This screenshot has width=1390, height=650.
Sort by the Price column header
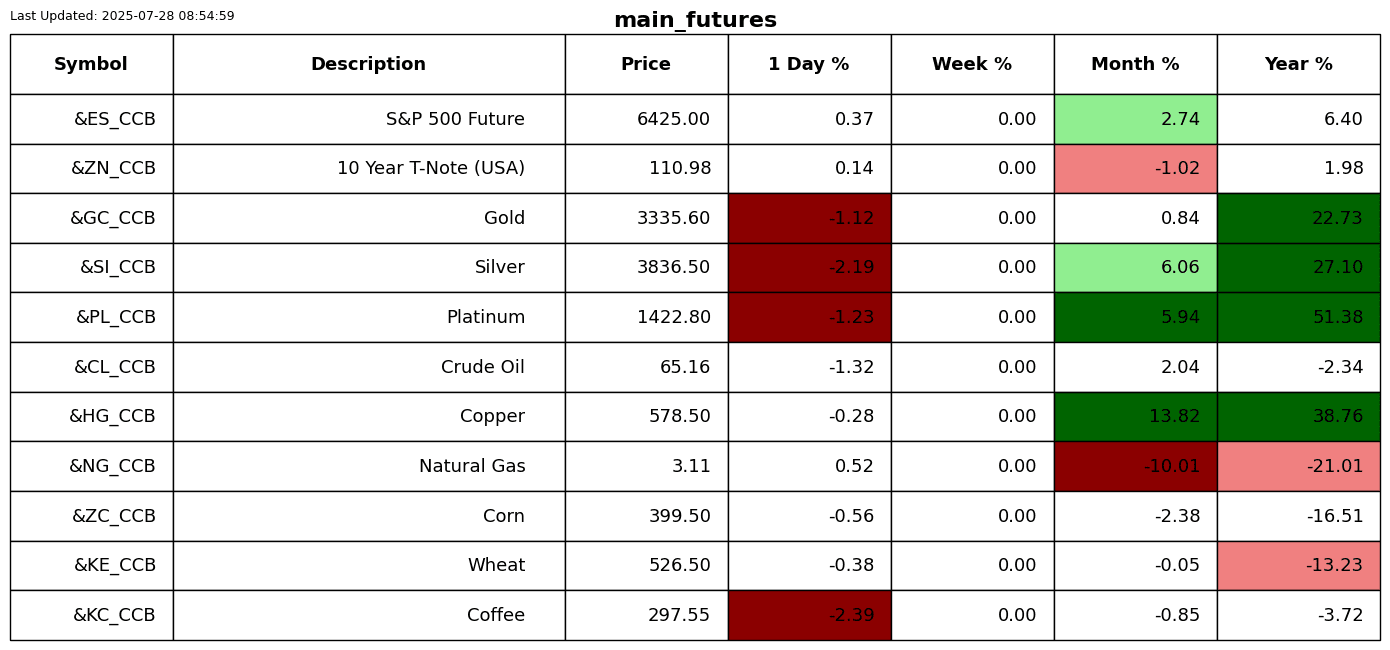tap(646, 65)
